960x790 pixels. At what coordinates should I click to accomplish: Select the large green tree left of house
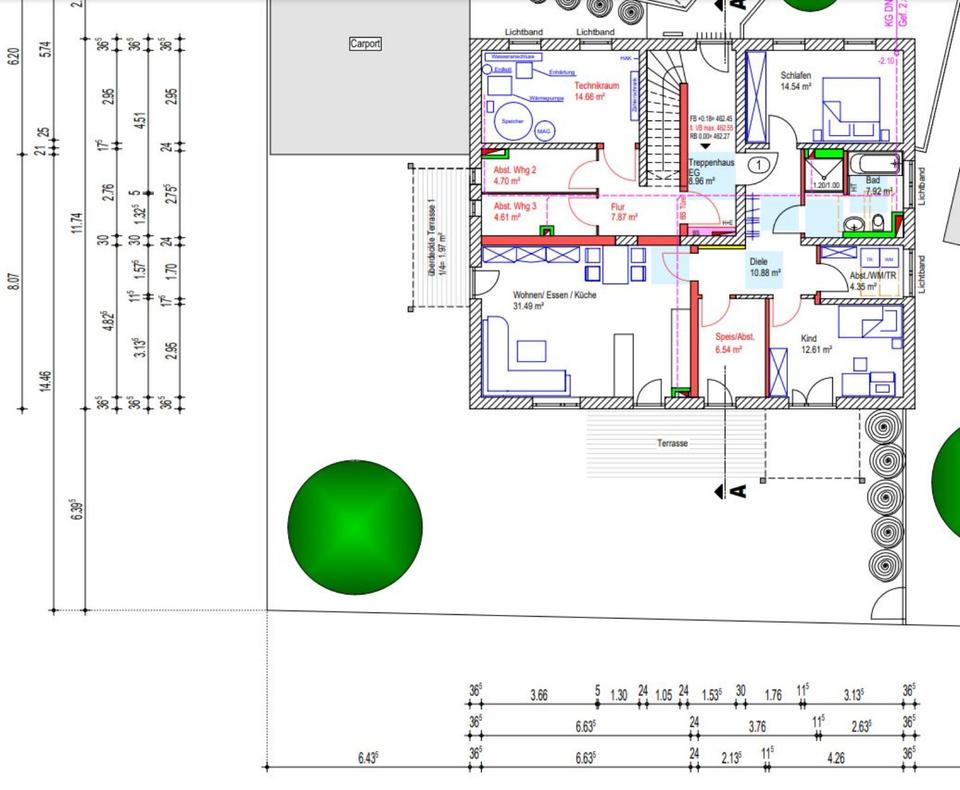[355, 526]
